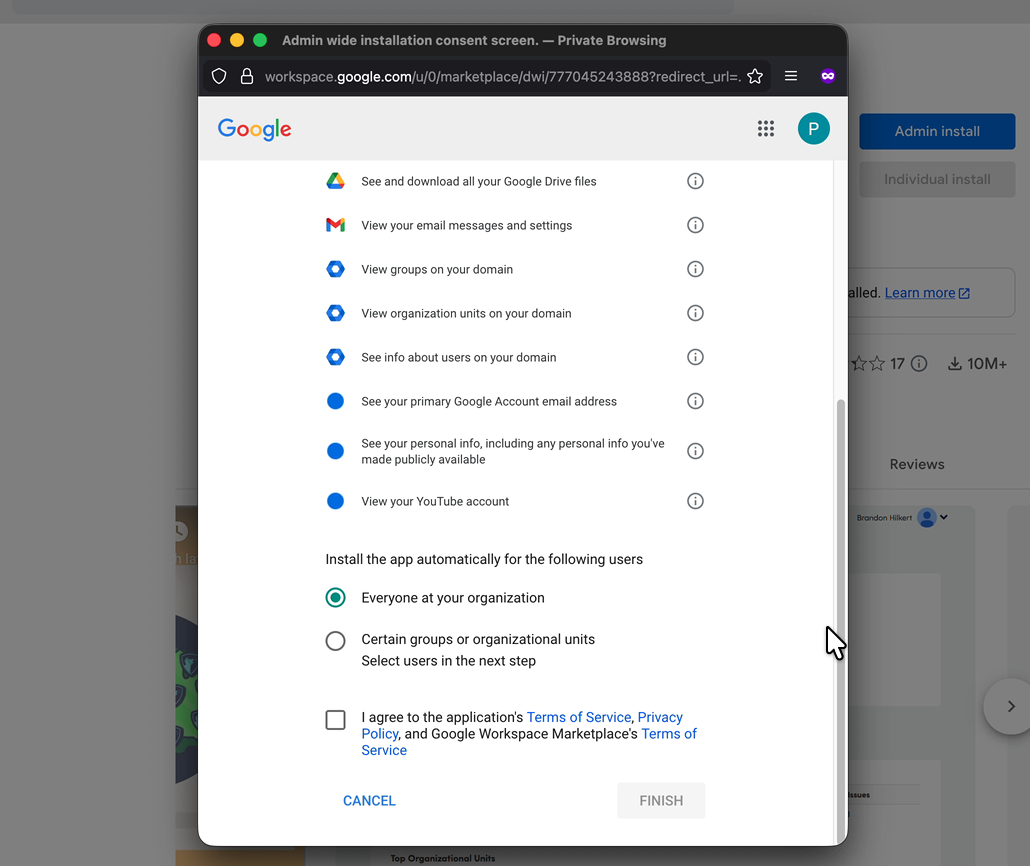Click the CANCEL button

[x=369, y=801]
